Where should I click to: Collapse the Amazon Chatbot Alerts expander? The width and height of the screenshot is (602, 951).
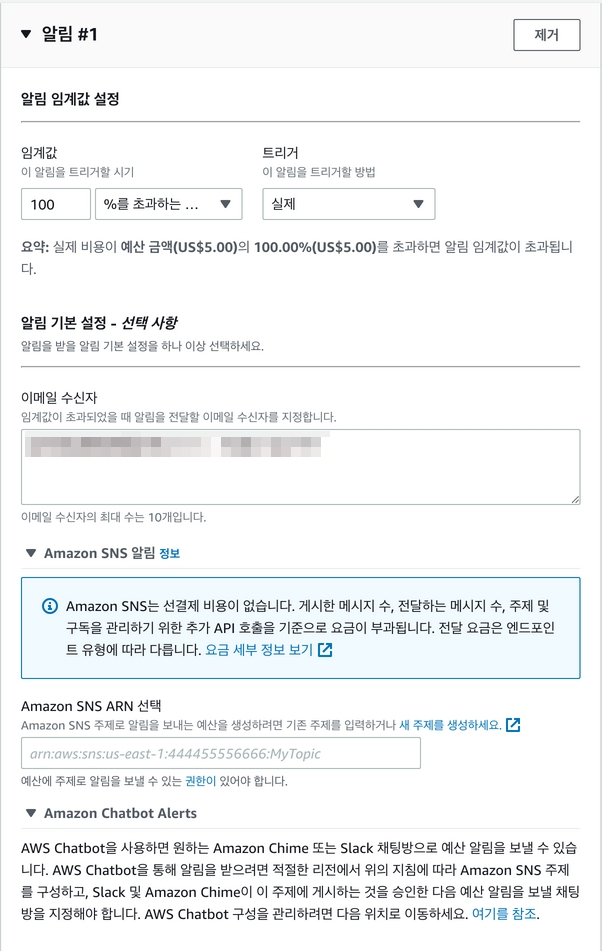click(x=32, y=813)
